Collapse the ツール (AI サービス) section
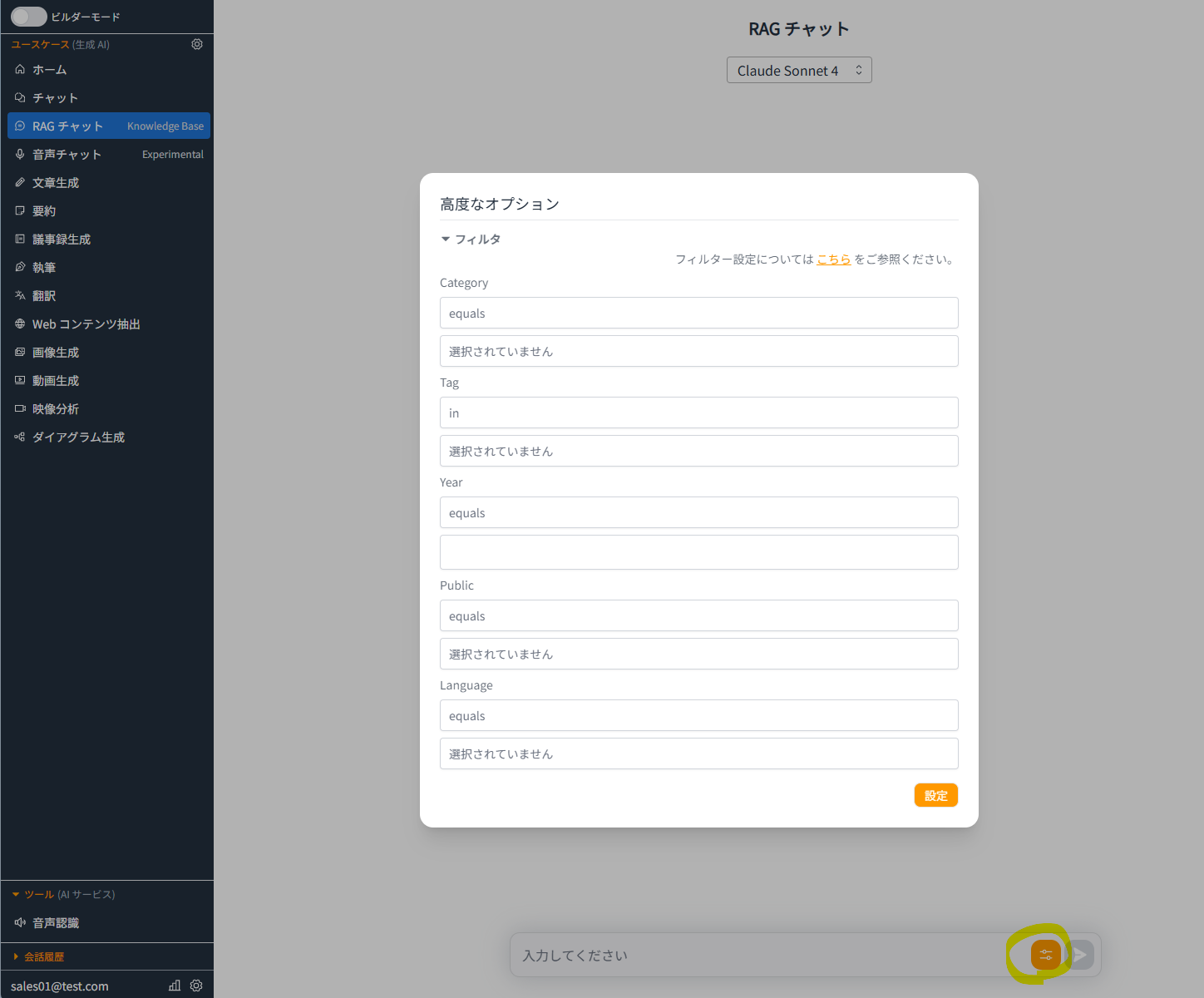The image size is (1204, 998). click(x=63, y=895)
